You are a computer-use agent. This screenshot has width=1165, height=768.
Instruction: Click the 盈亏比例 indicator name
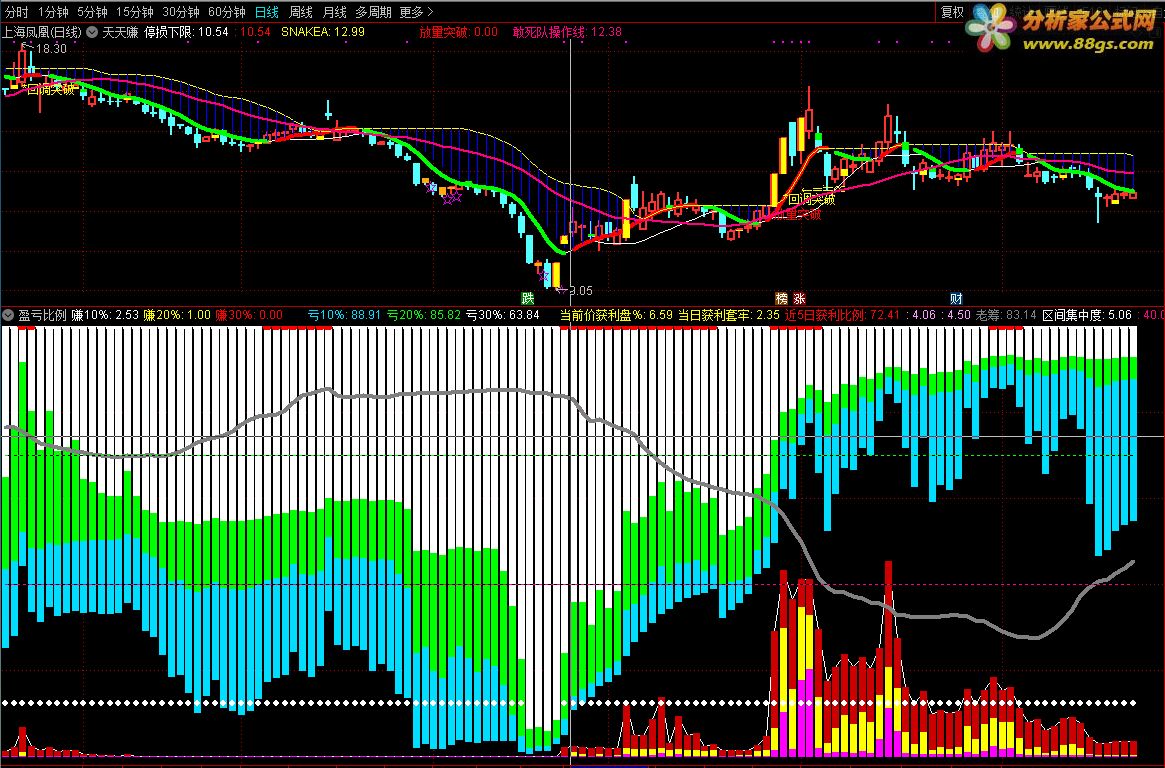pyautogui.click(x=42, y=315)
